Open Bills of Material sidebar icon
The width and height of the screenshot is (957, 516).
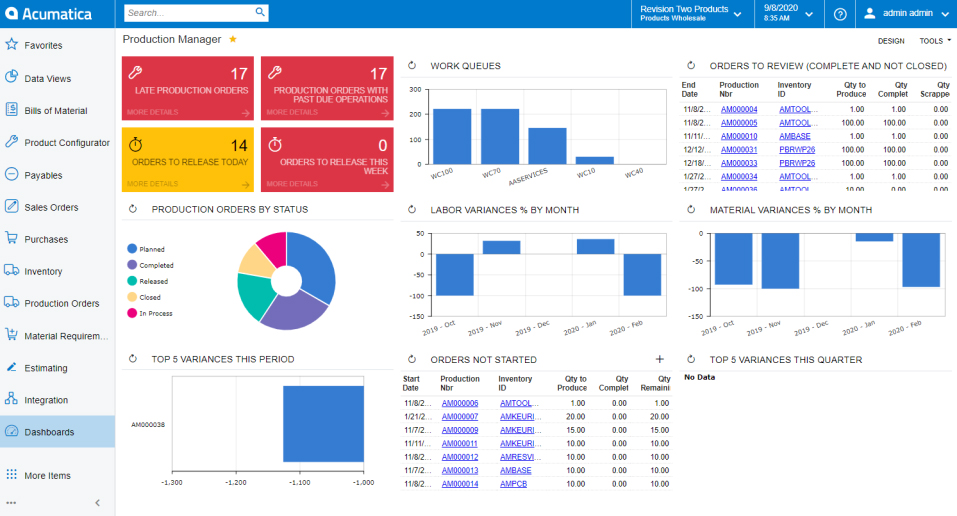(11, 109)
